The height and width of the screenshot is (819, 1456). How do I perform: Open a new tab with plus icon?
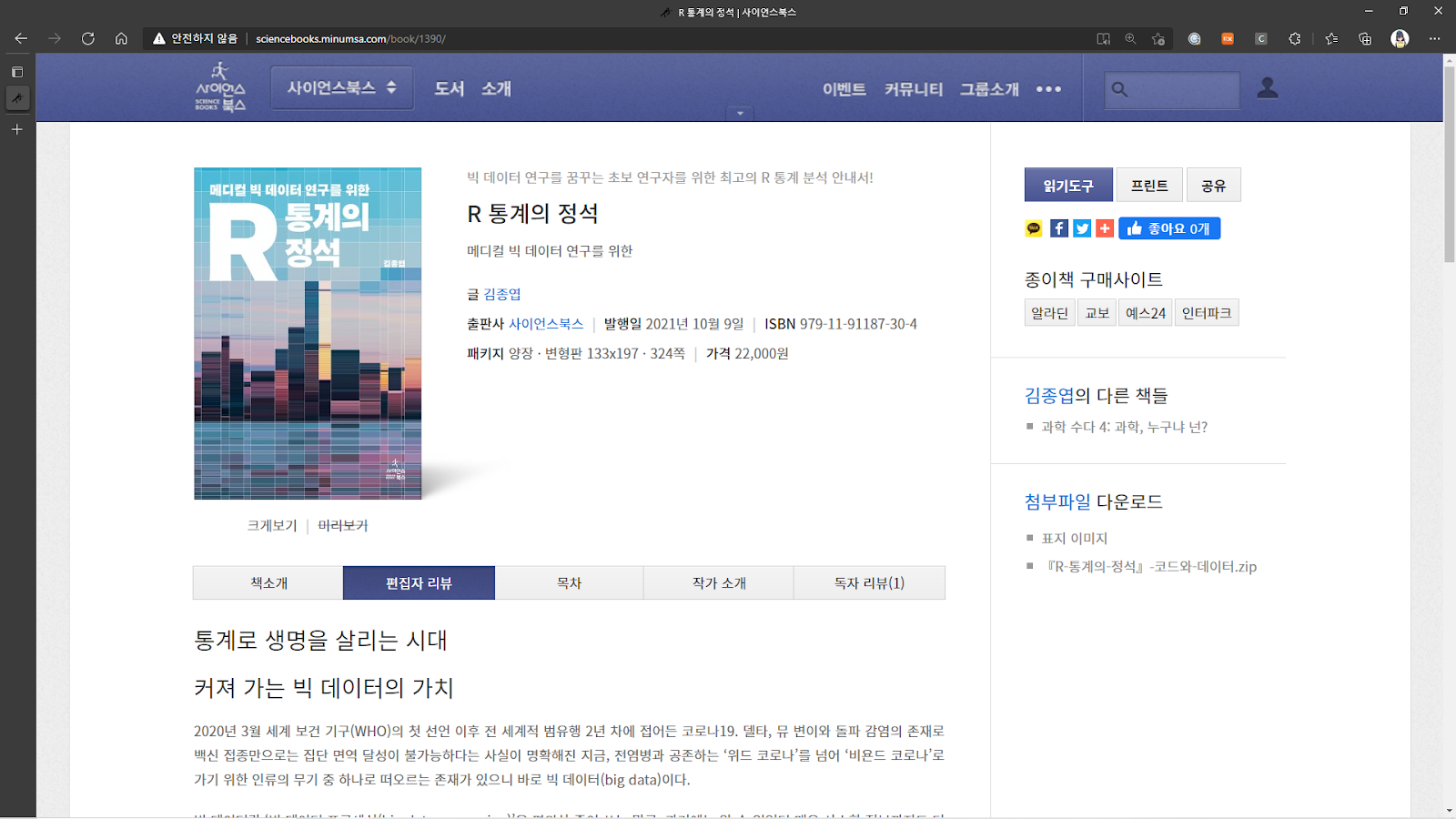(17, 129)
